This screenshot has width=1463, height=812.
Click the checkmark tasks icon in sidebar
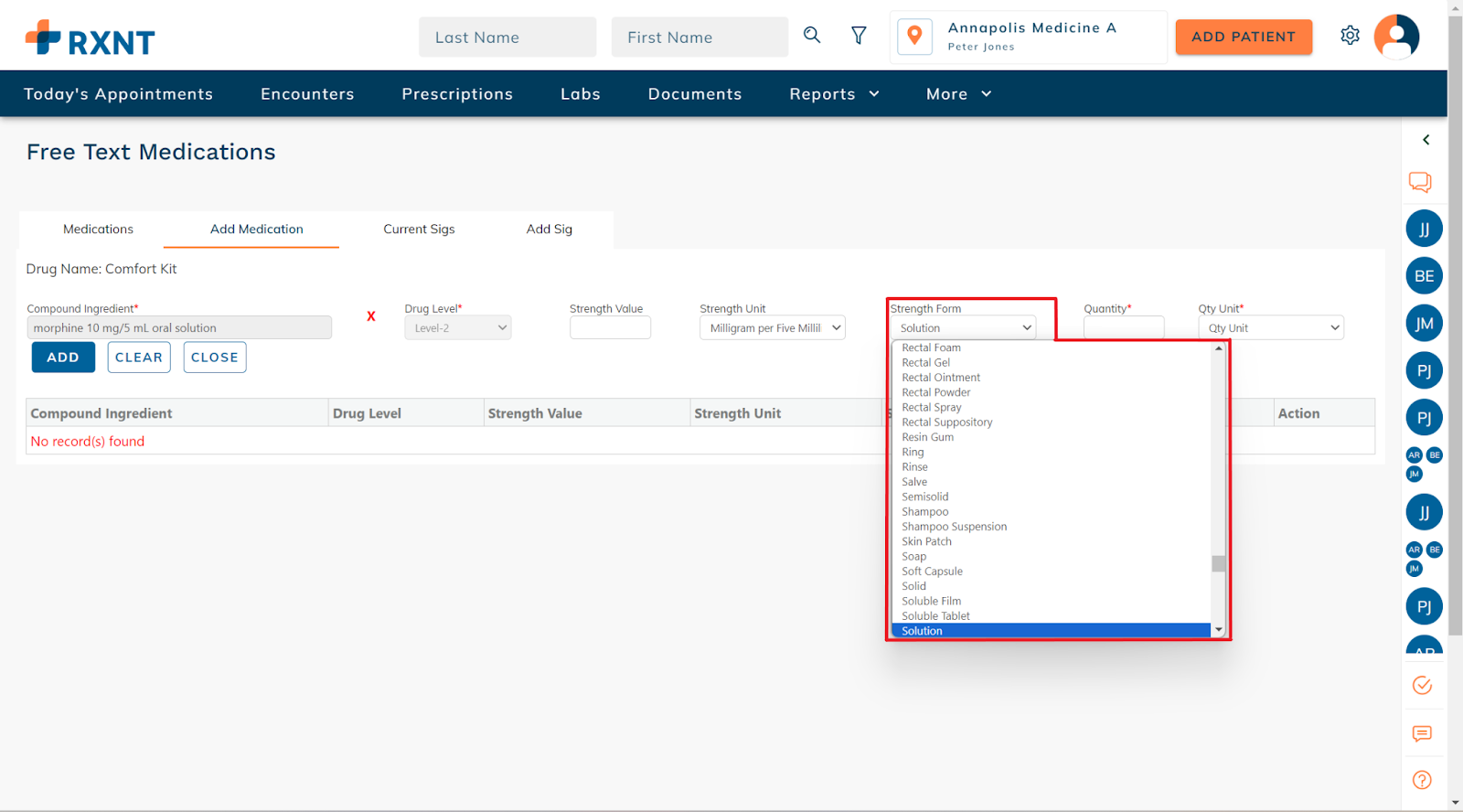pos(1422,686)
